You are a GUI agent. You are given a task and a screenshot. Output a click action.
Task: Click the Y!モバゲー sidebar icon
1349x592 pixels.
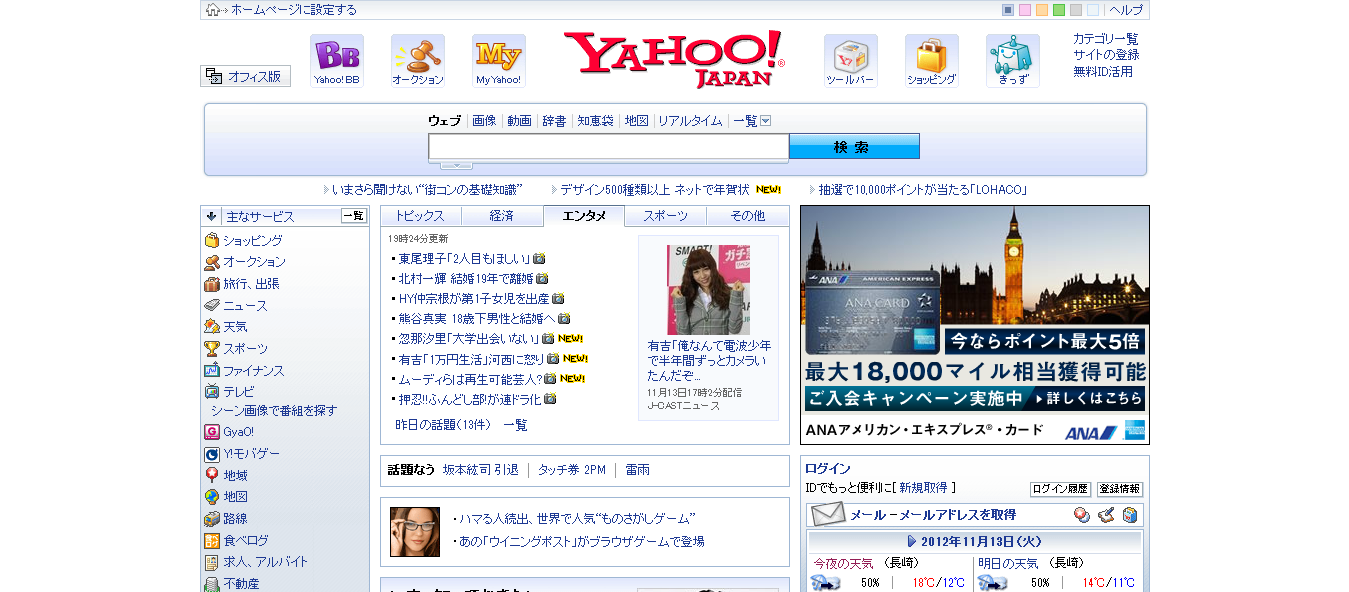pyautogui.click(x=212, y=454)
